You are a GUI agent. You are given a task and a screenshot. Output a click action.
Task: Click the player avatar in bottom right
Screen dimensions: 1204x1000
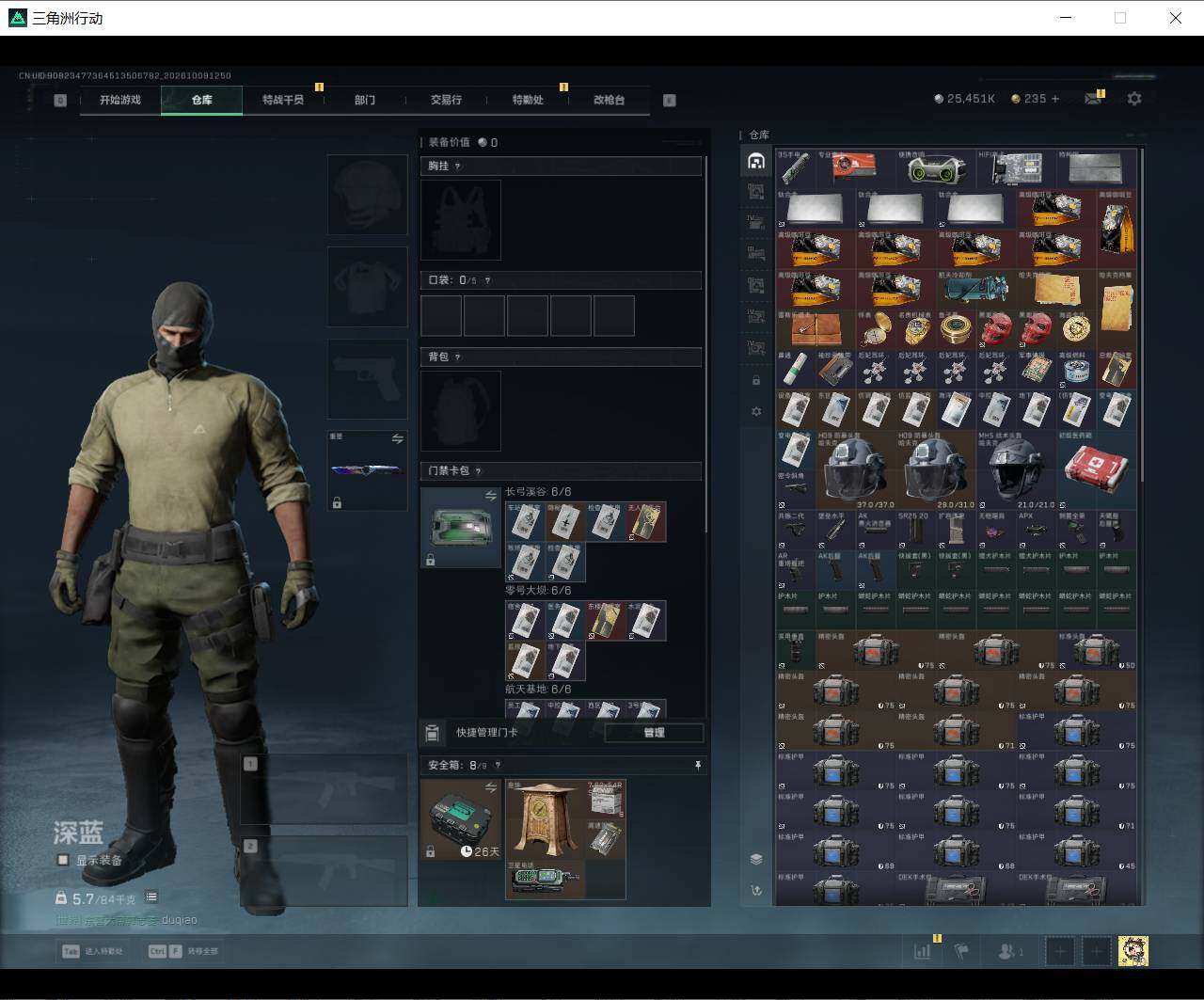[x=1133, y=951]
